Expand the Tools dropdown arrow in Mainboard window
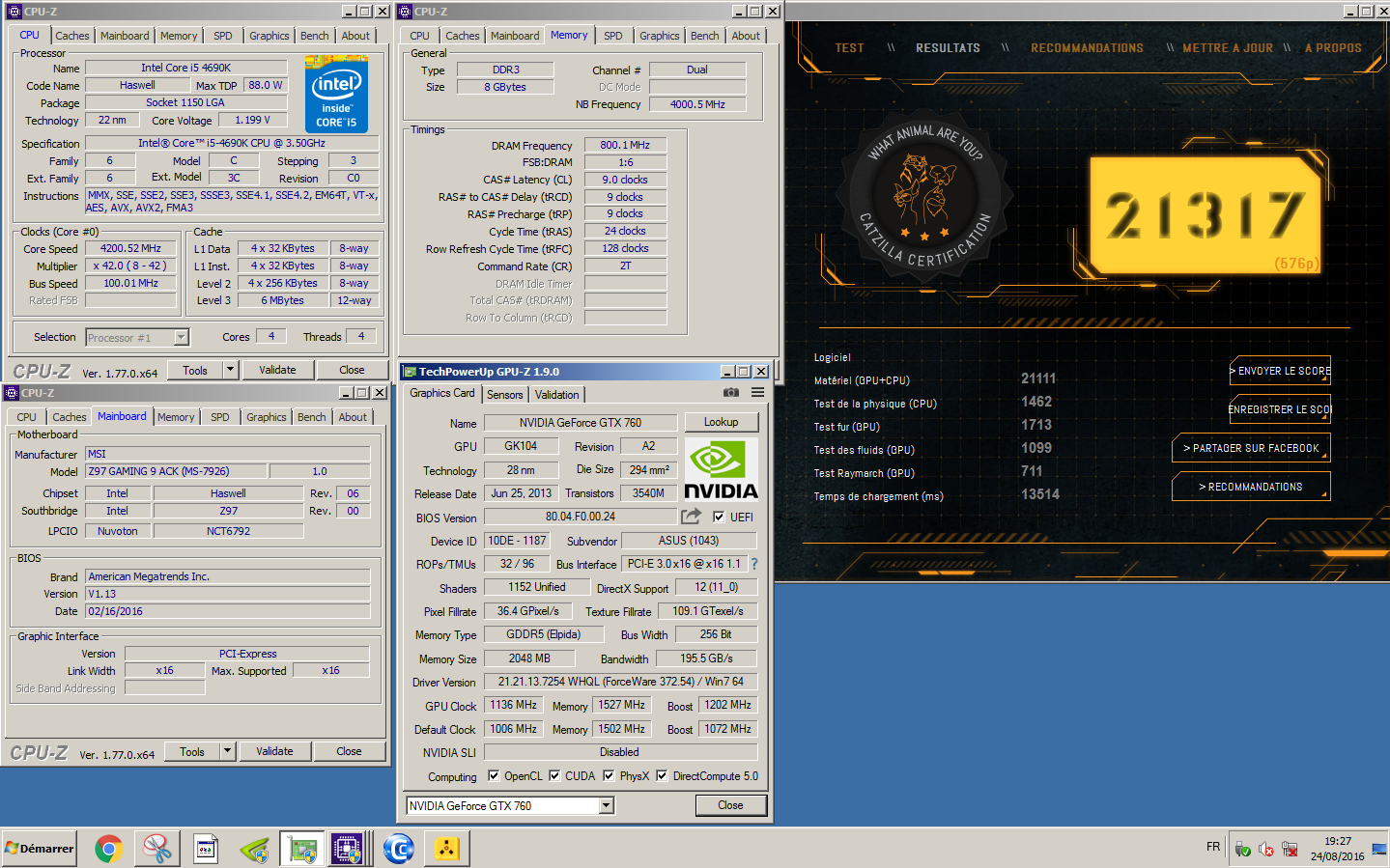 pos(227,751)
